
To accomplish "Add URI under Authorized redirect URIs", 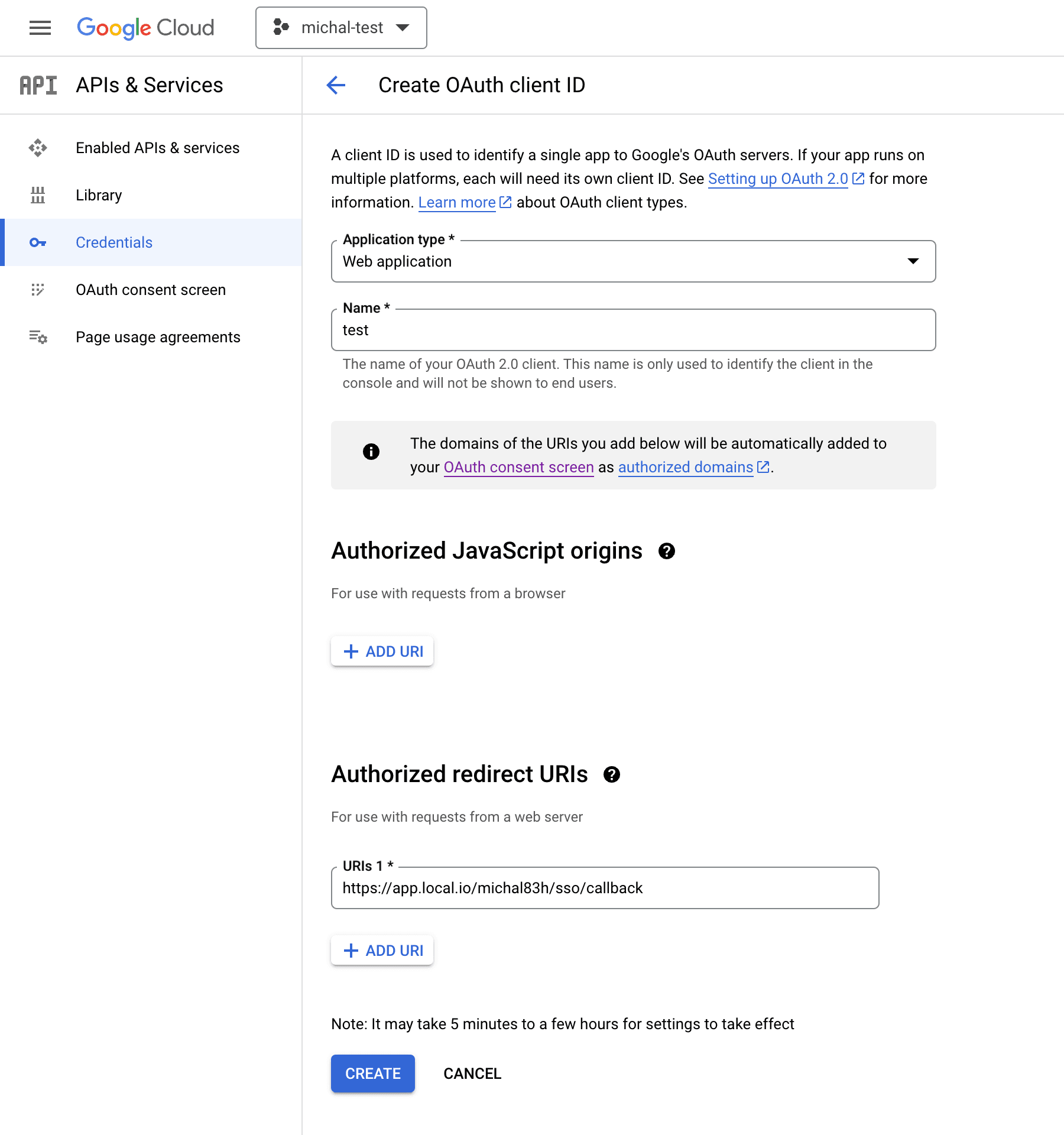I will coord(382,951).
